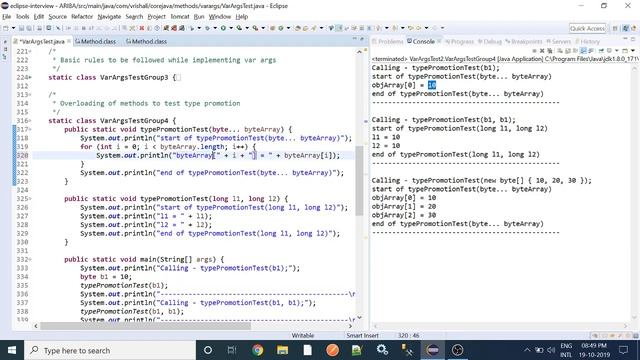Open the File menu
The image size is (640, 360).
point(7,17)
